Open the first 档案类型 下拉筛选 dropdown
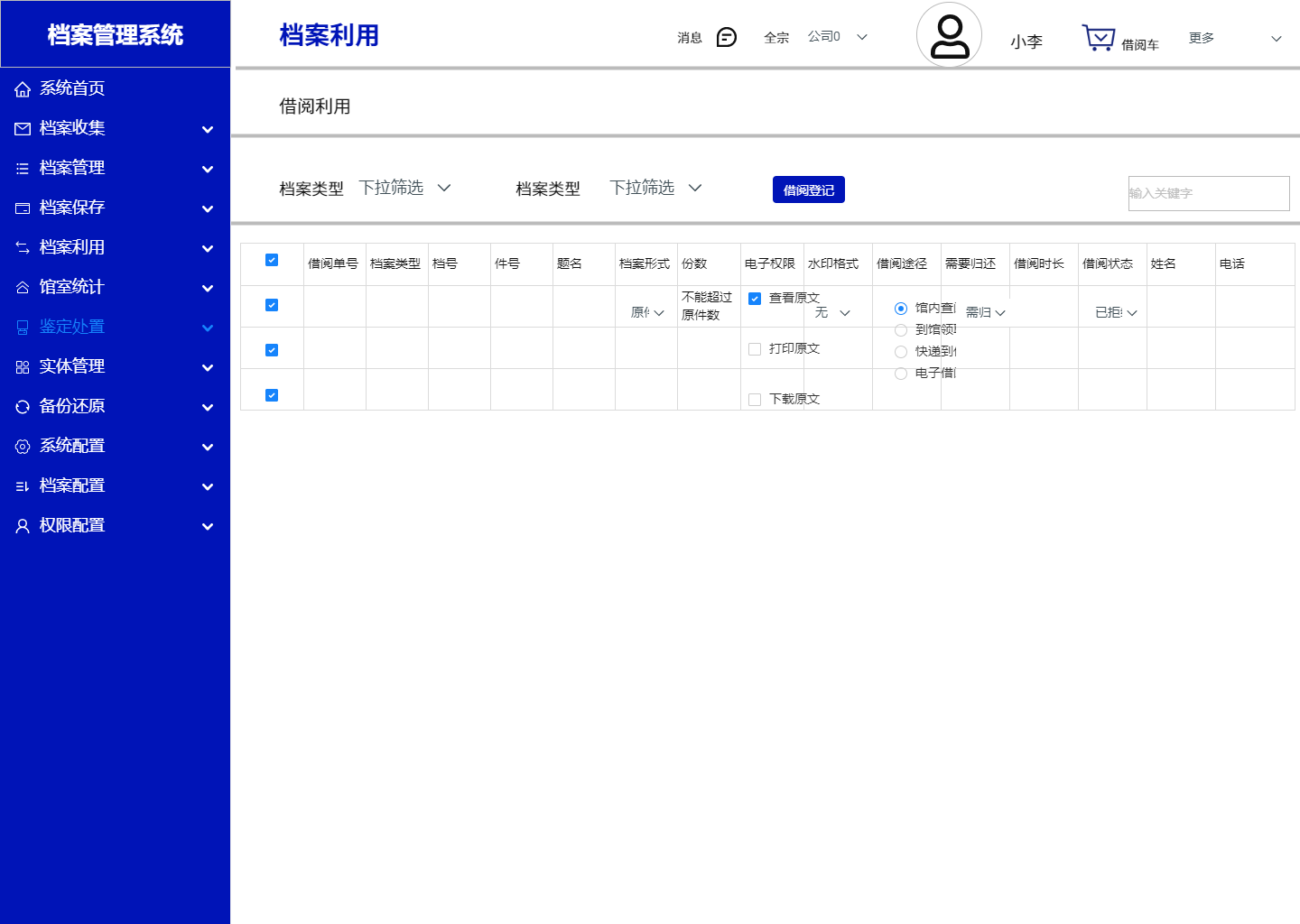This screenshot has width=1300, height=924. [x=404, y=188]
